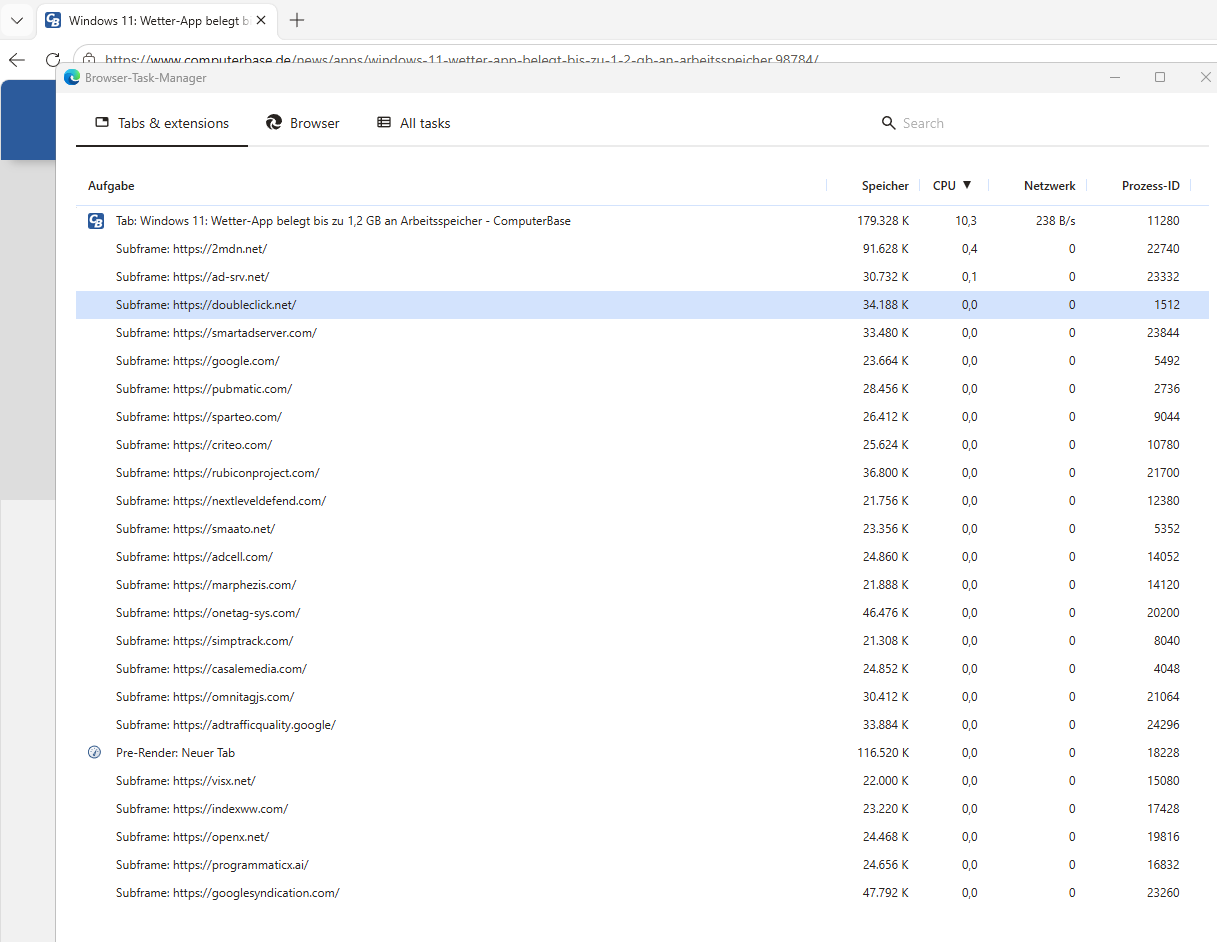Select the Subframe omnitagjs.com row

(x=642, y=697)
